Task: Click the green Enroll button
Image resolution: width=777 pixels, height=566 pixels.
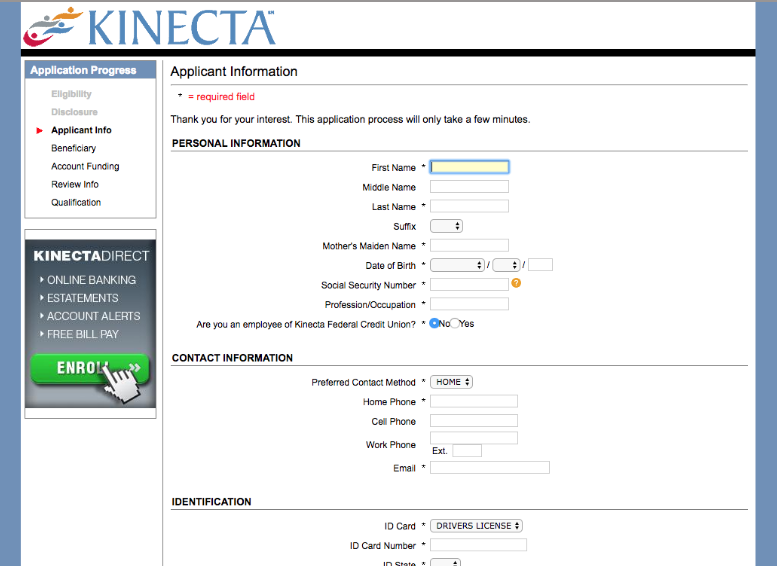Action: [90, 369]
